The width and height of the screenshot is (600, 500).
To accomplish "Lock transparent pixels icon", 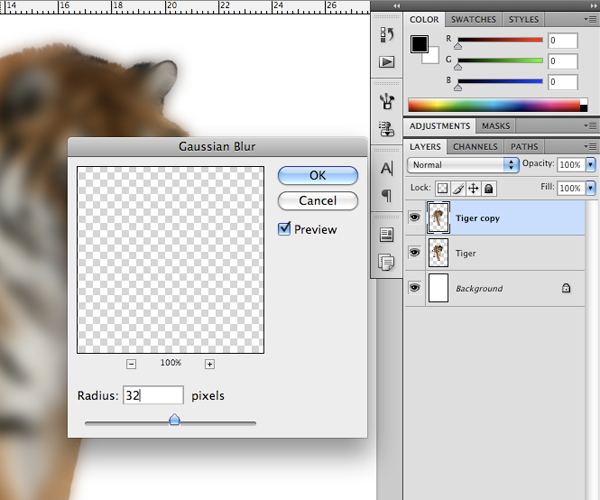I will coord(443,188).
